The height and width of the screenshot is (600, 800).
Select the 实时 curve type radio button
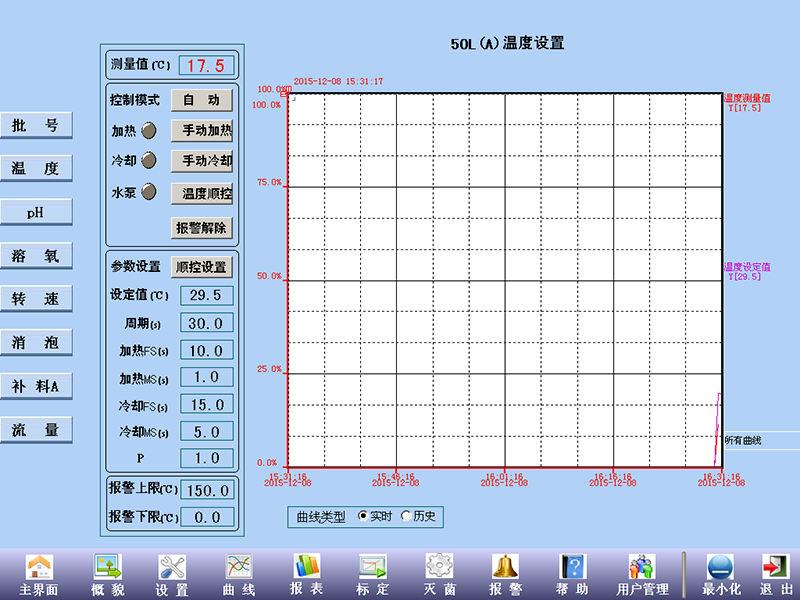pyautogui.click(x=363, y=517)
